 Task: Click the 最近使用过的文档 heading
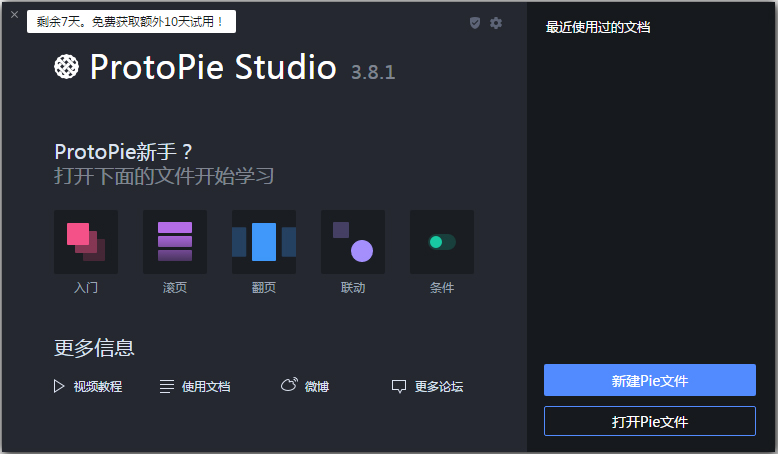[598, 27]
